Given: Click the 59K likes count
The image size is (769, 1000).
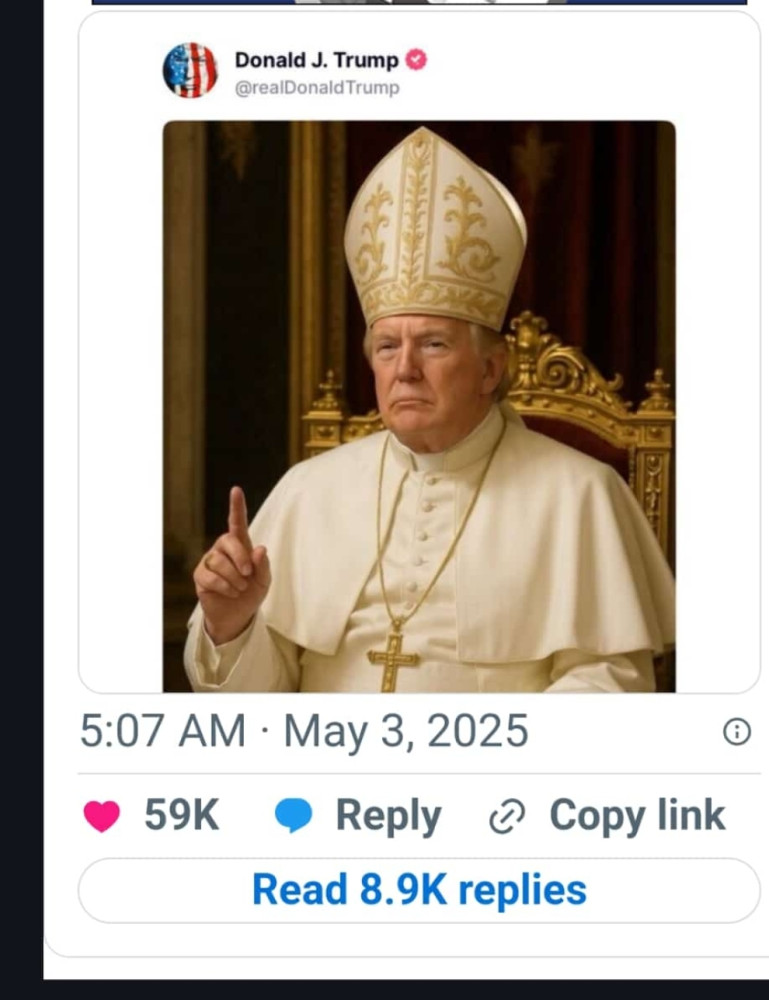Looking at the screenshot, I should pos(181,815).
